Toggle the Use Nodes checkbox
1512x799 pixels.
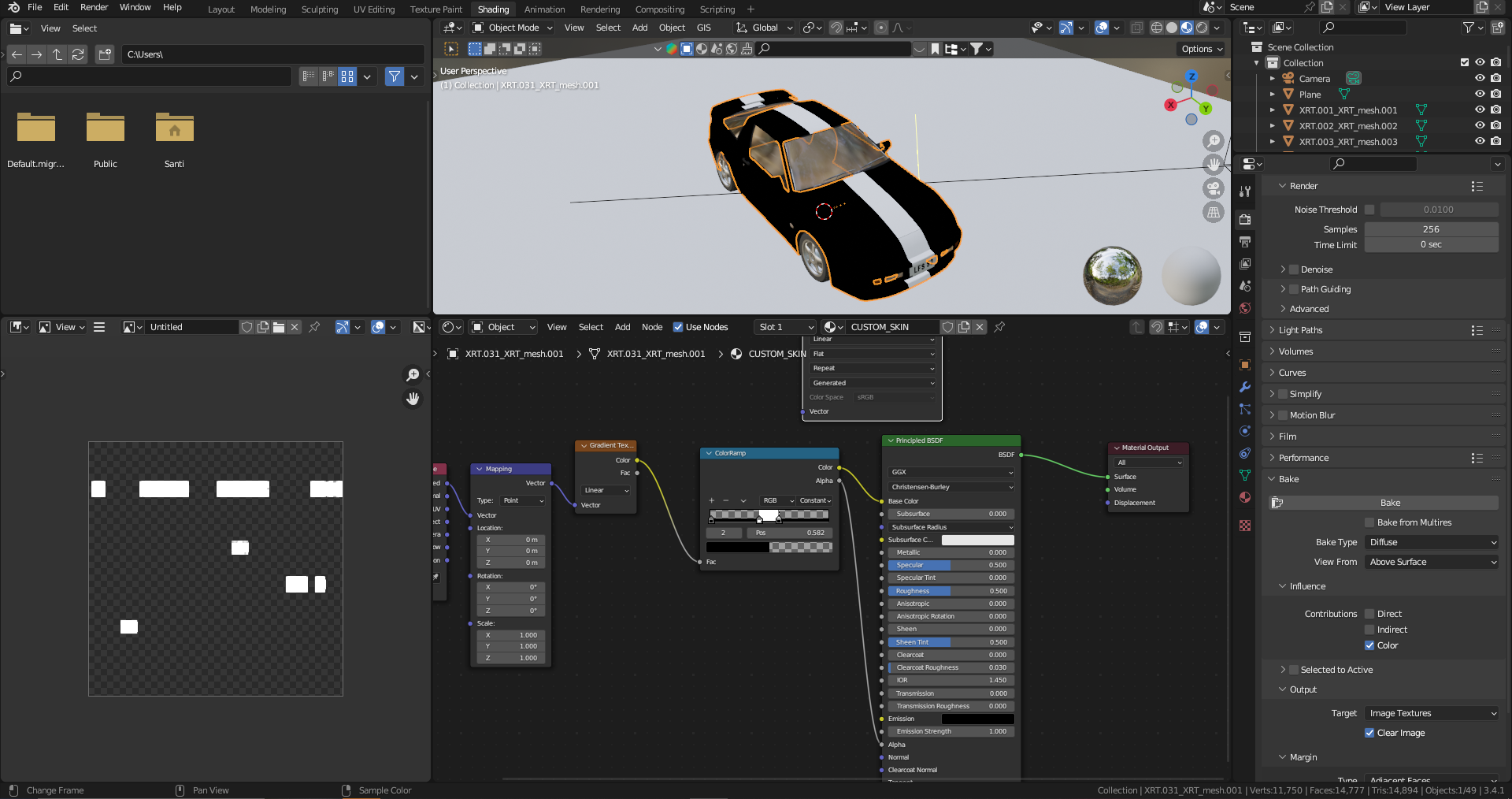point(678,327)
